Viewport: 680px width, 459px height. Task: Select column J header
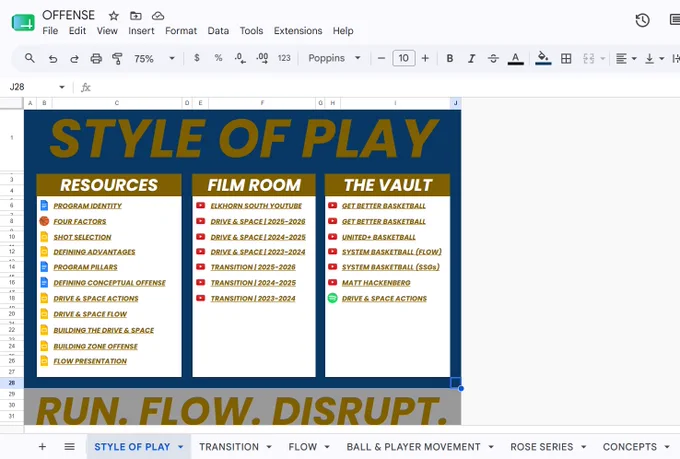point(455,103)
